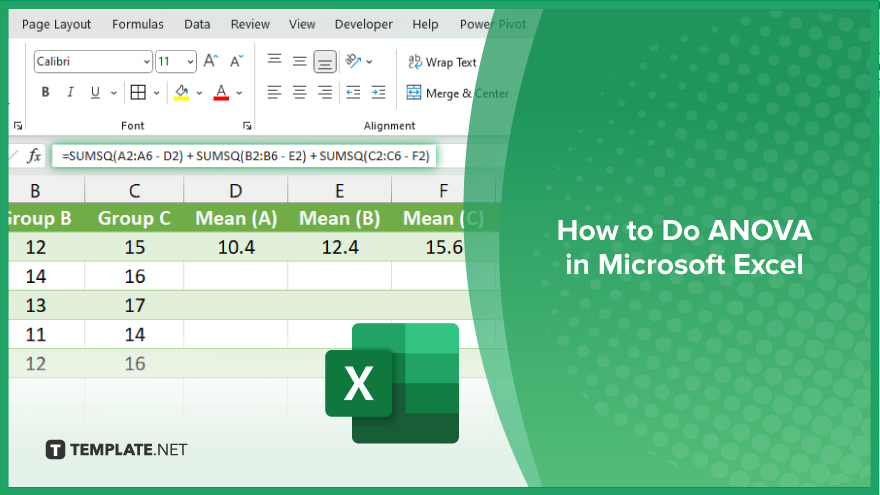Viewport: 880px width, 495px height.
Task: Toggle Italic formatting
Action: [70, 93]
